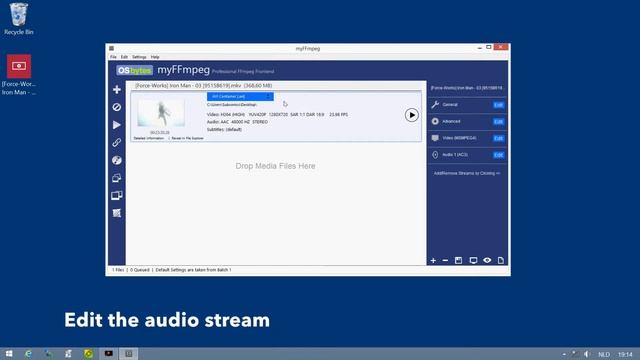Play the Iron Man file with round play button
This screenshot has height=360, width=640.
point(411,115)
